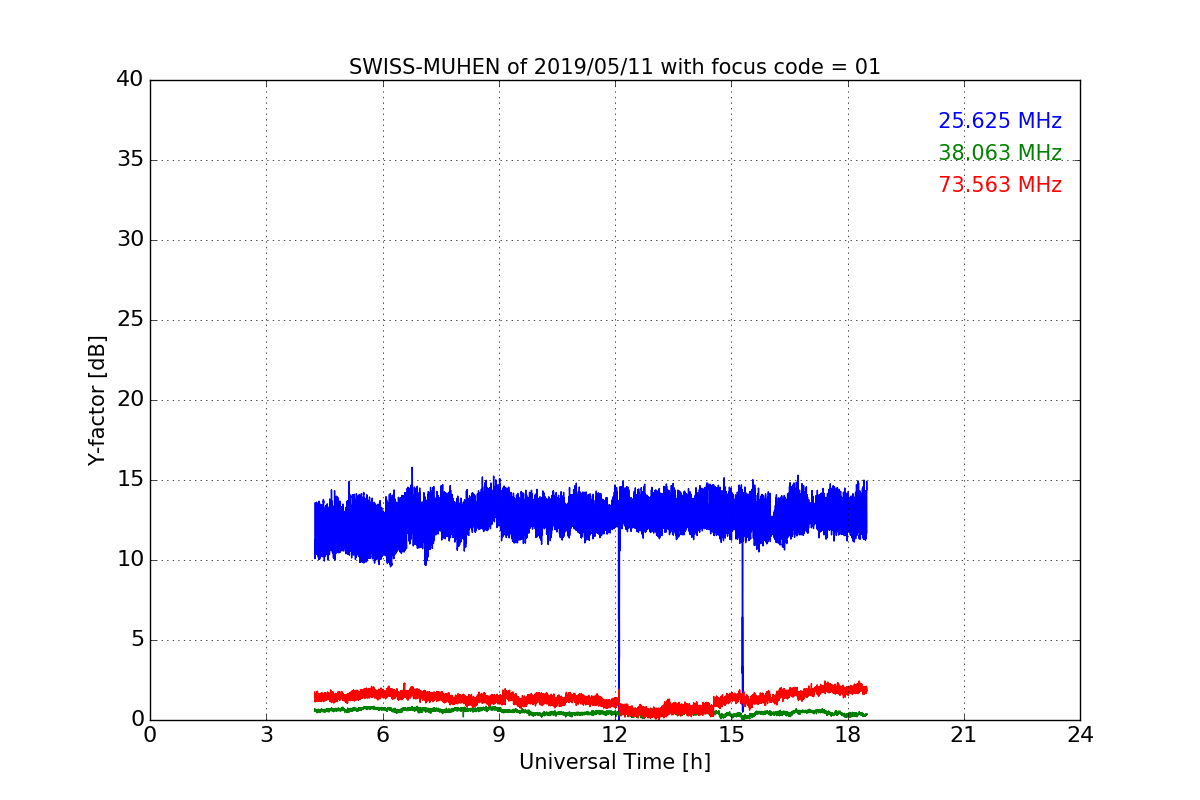Click the y-axis tick label 25
1200x800 pixels.
pos(129,320)
